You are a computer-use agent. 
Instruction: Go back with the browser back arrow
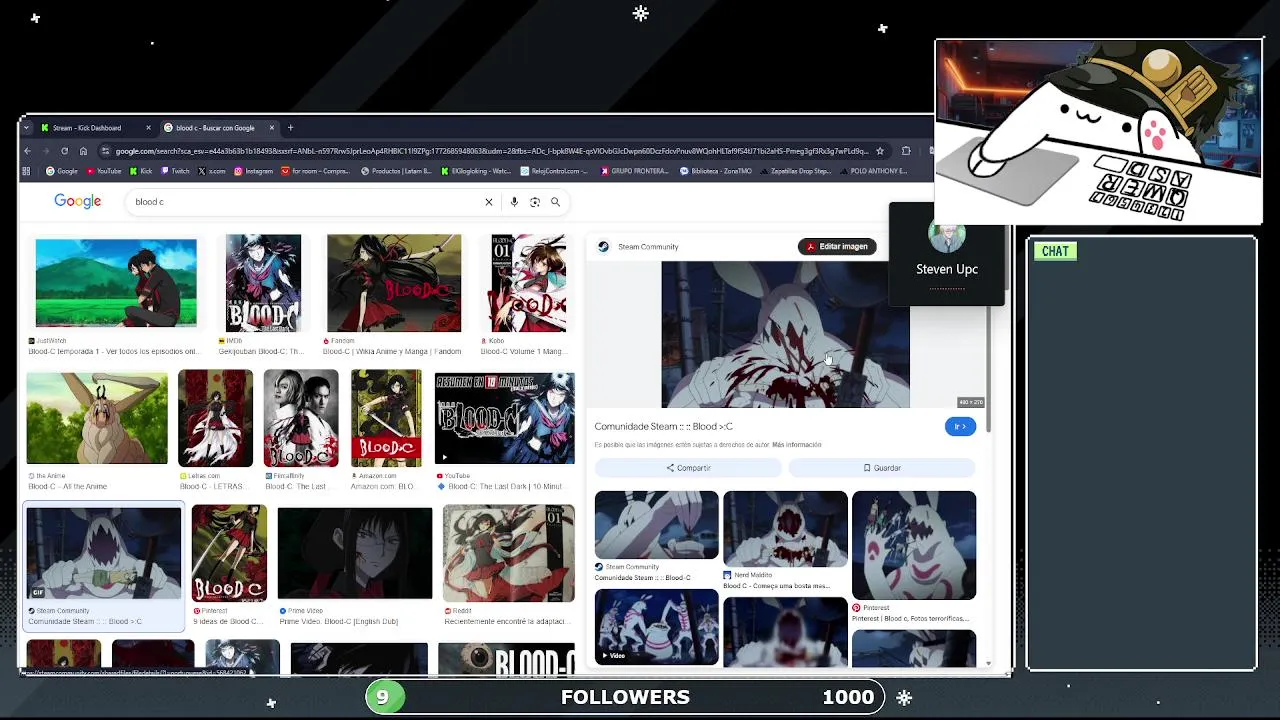click(x=28, y=151)
